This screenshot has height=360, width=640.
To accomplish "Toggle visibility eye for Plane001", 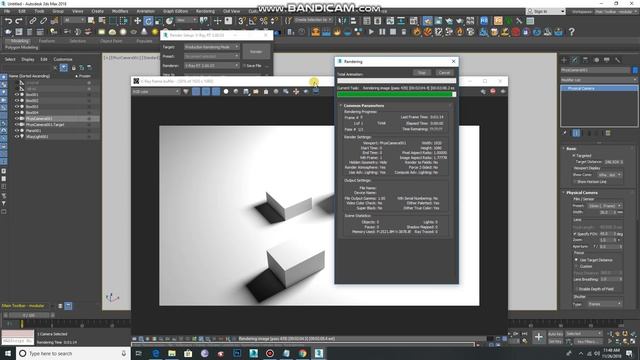I will click(x=17, y=131).
